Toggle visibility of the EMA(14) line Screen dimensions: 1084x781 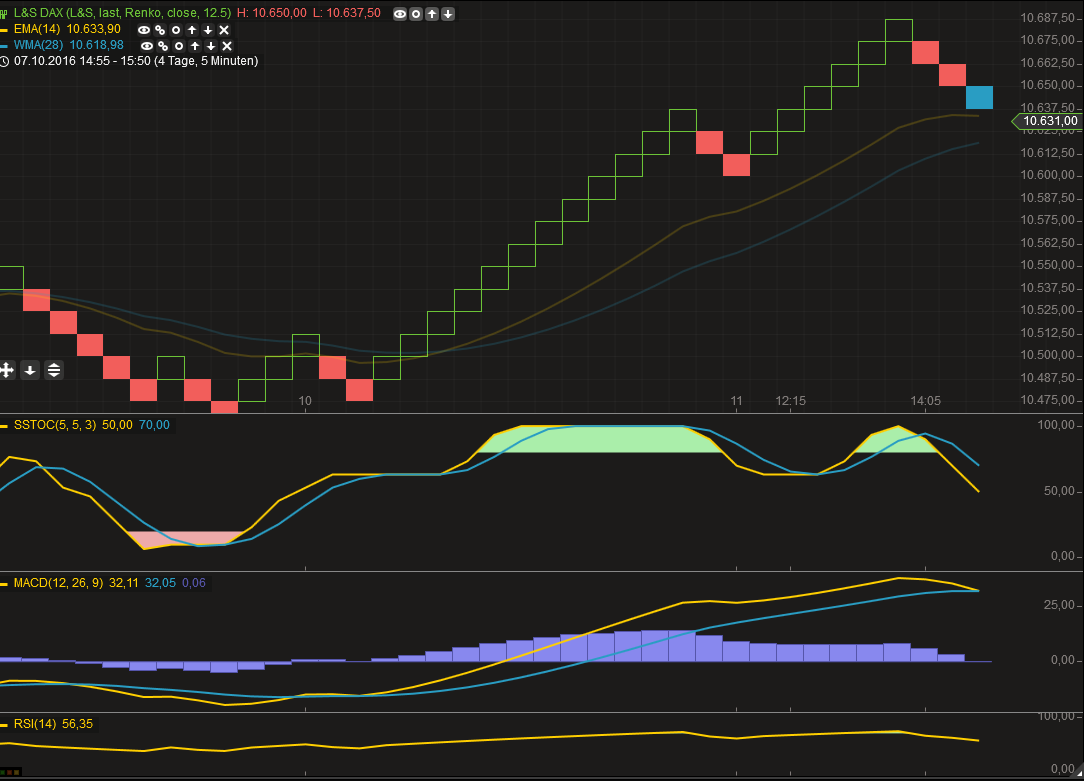click(x=143, y=30)
